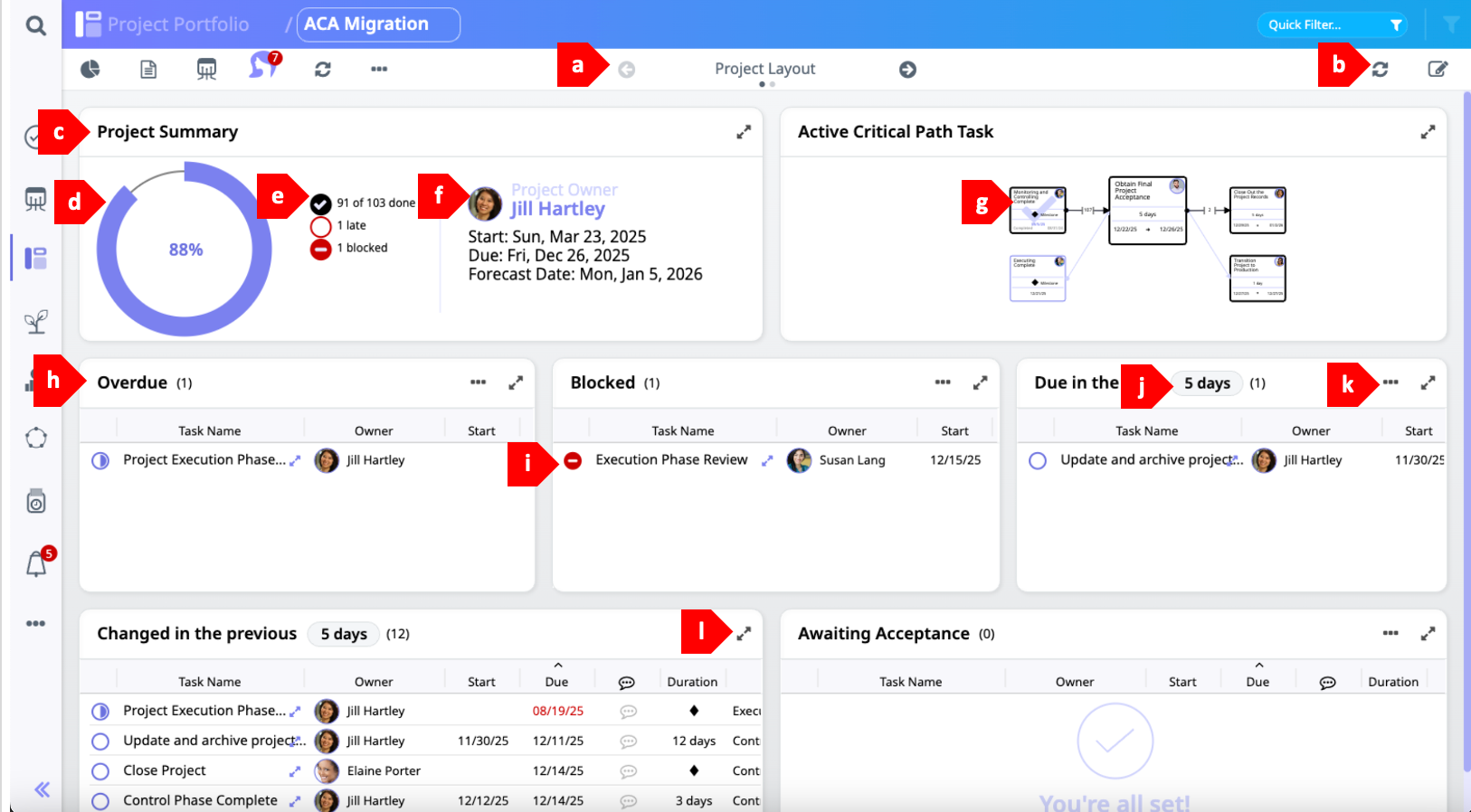Toggle status circle for Close Project task

pyautogui.click(x=100, y=771)
